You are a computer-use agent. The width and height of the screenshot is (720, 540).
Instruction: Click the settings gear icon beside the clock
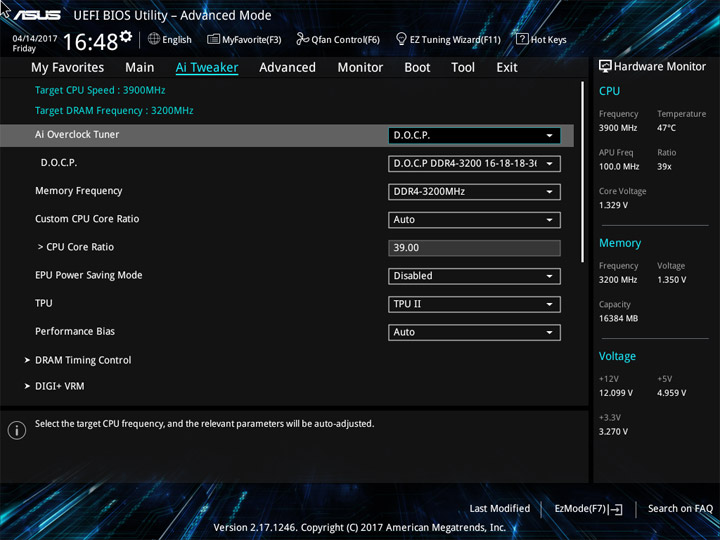click(x=125, y=36)
